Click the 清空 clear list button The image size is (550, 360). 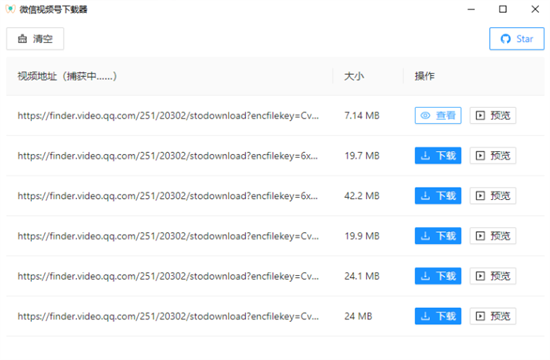coord(35,39)
